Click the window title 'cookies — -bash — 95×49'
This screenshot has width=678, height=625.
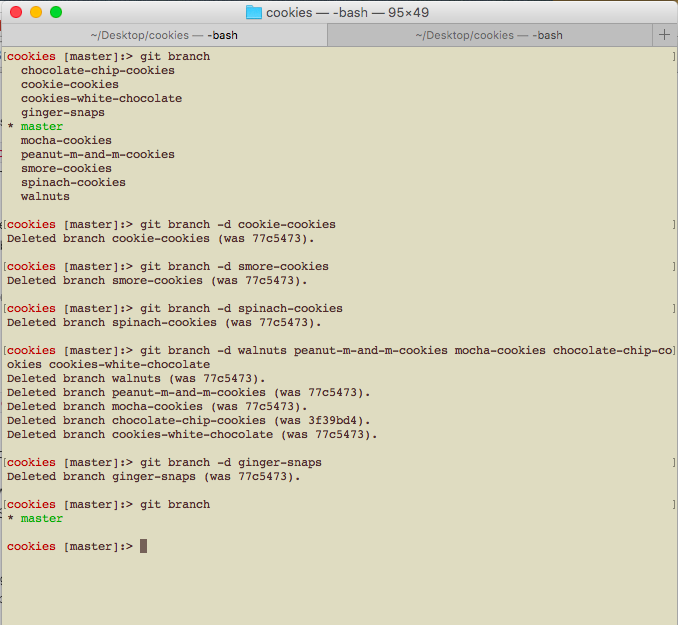(347, 13)
